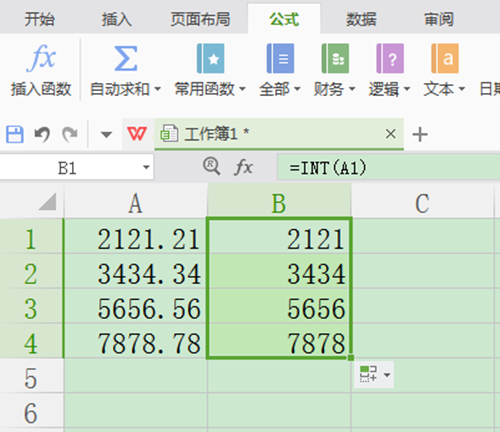Open the Name Box dropdown arrow

(x=146, y=167)
